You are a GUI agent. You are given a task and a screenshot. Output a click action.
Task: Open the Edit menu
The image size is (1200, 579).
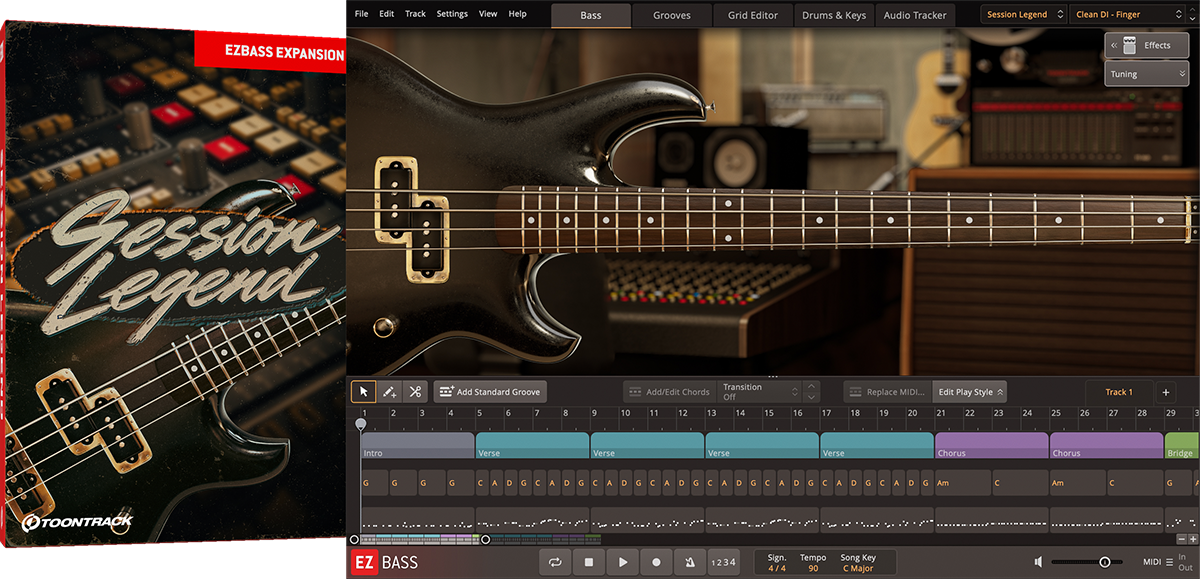point(387,14)
